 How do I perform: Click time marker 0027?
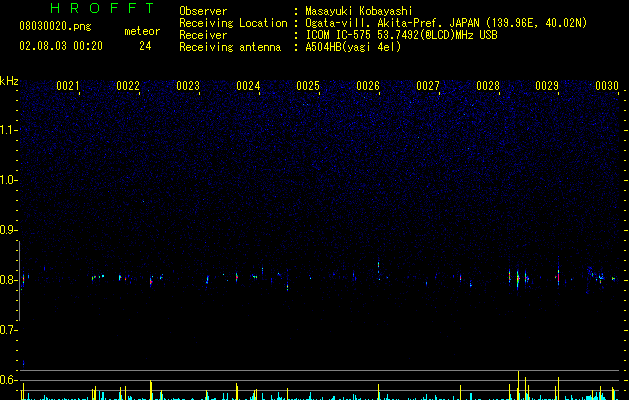pos(428,86)
